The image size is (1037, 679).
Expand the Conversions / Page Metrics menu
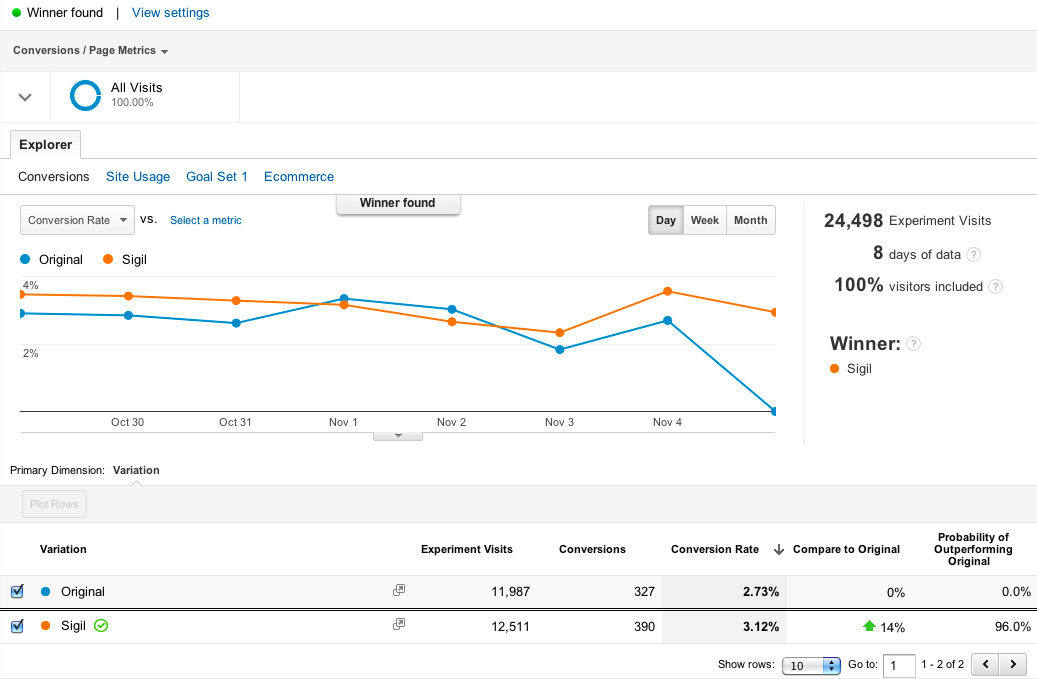[90, 51]
